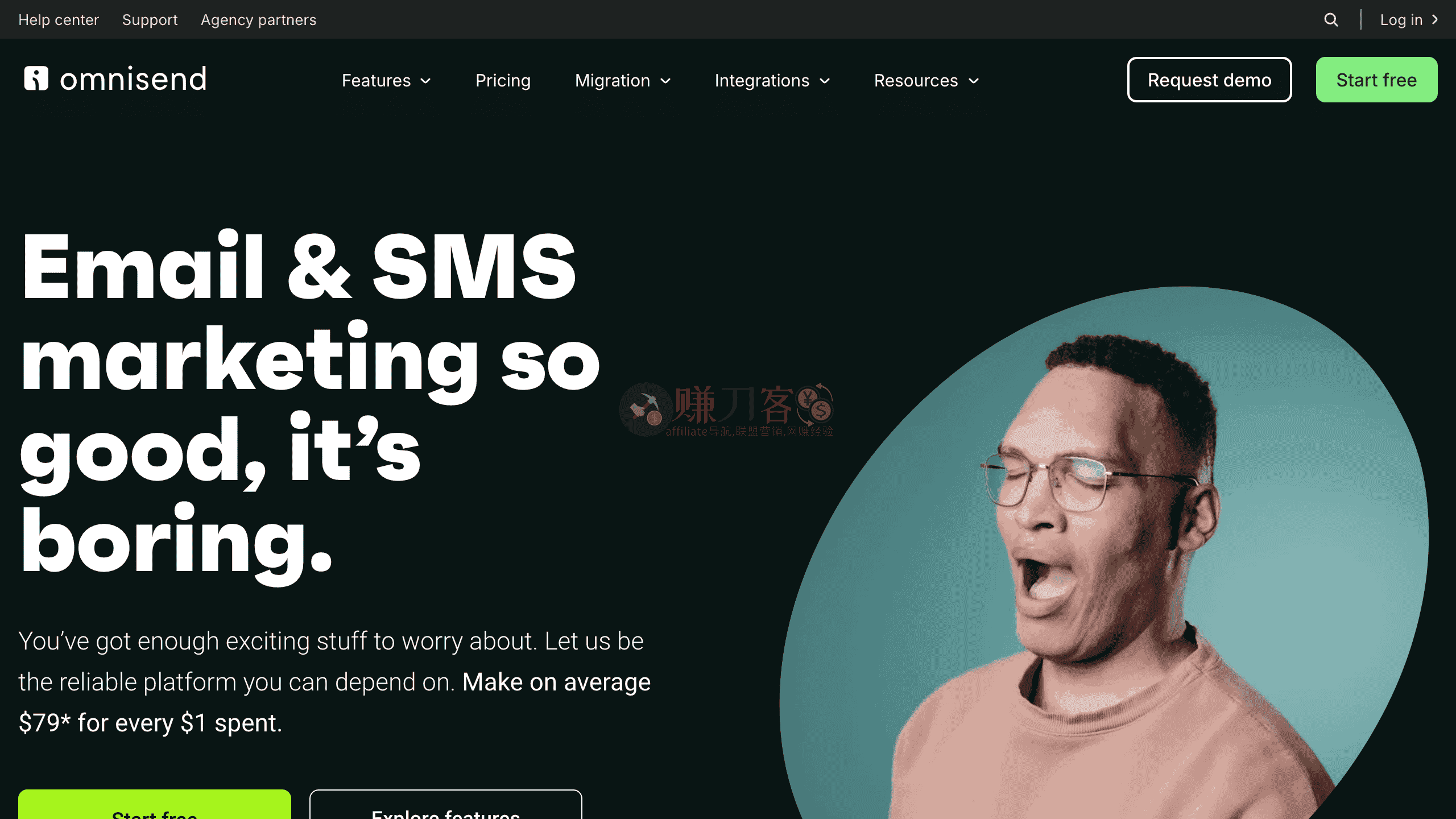
Task: Click the Request demo button
Action: [x=1209, y=80]
